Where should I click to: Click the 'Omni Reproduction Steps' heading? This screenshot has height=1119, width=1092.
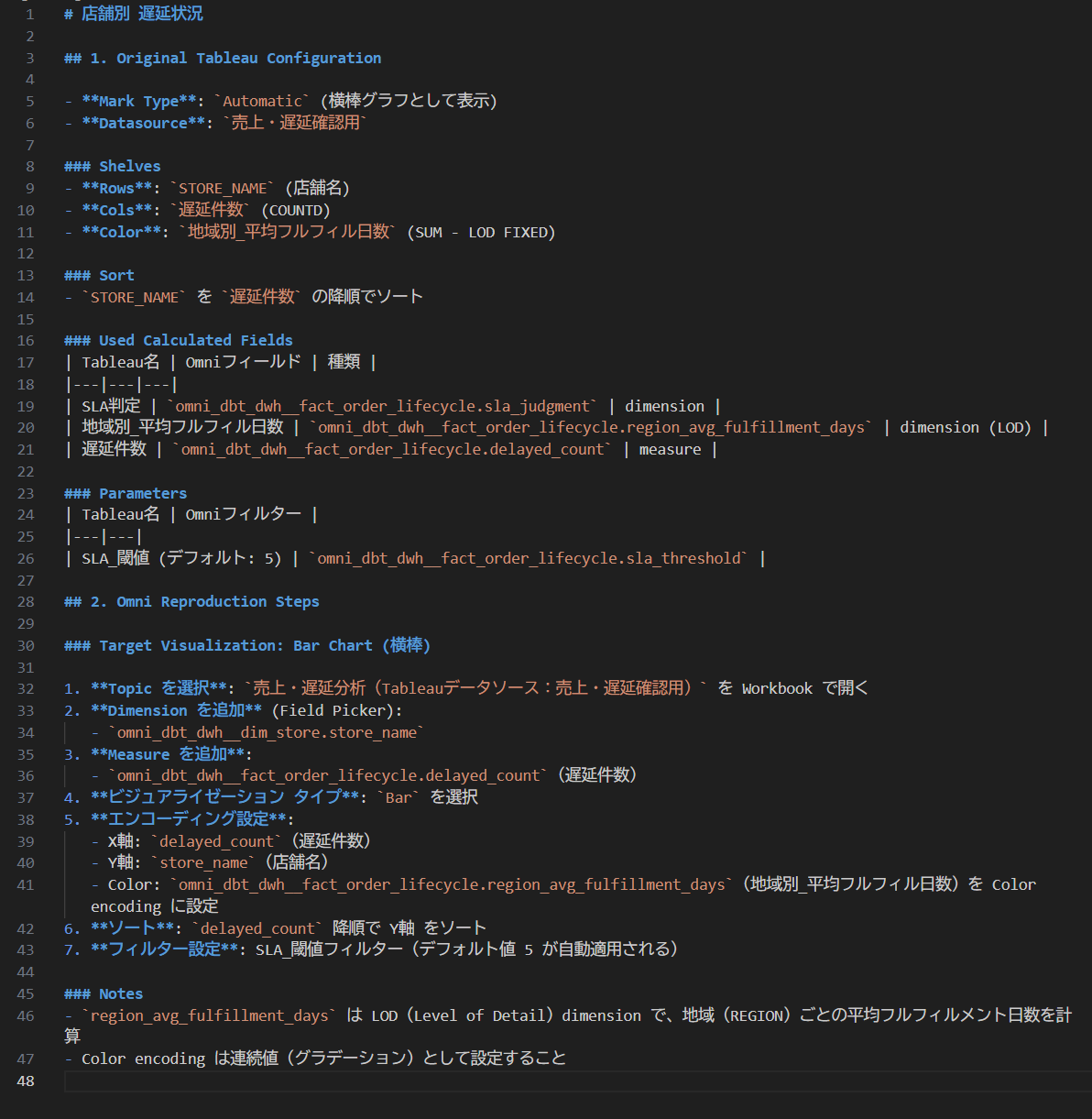click(x=217, y=601)
